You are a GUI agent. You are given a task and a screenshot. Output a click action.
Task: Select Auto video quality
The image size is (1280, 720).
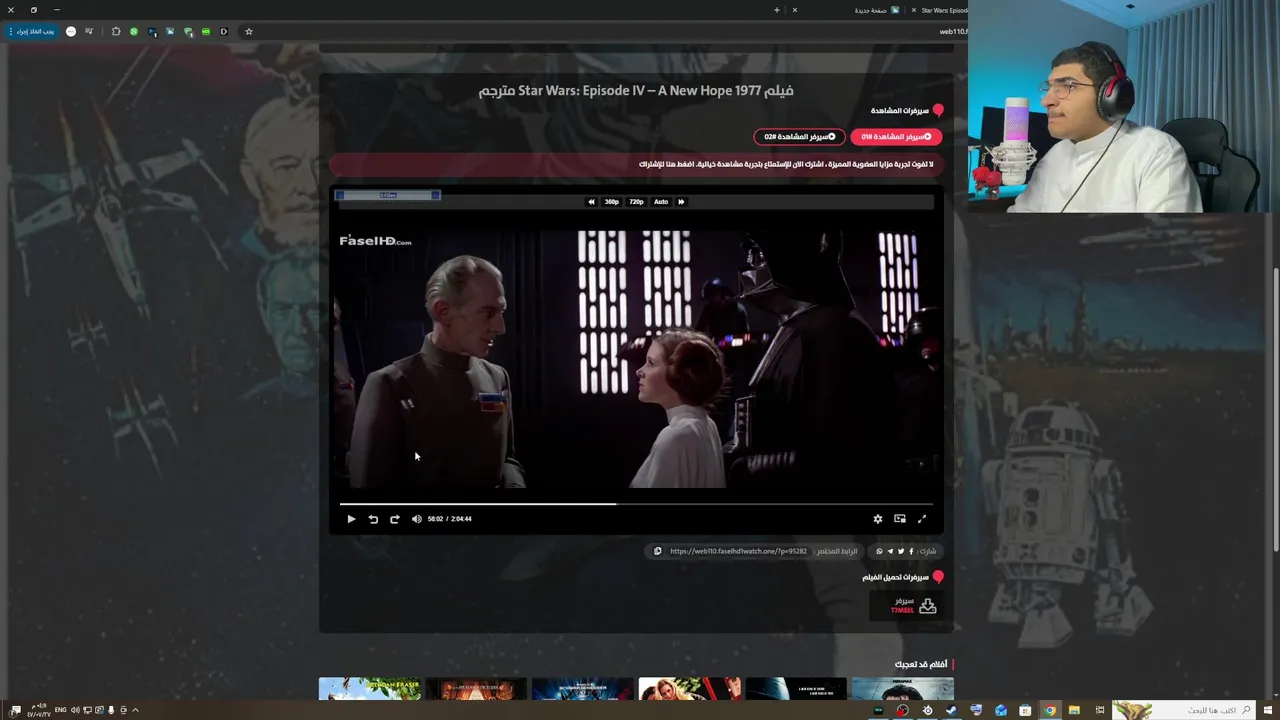pyautogui.click(x=661, y=202)
